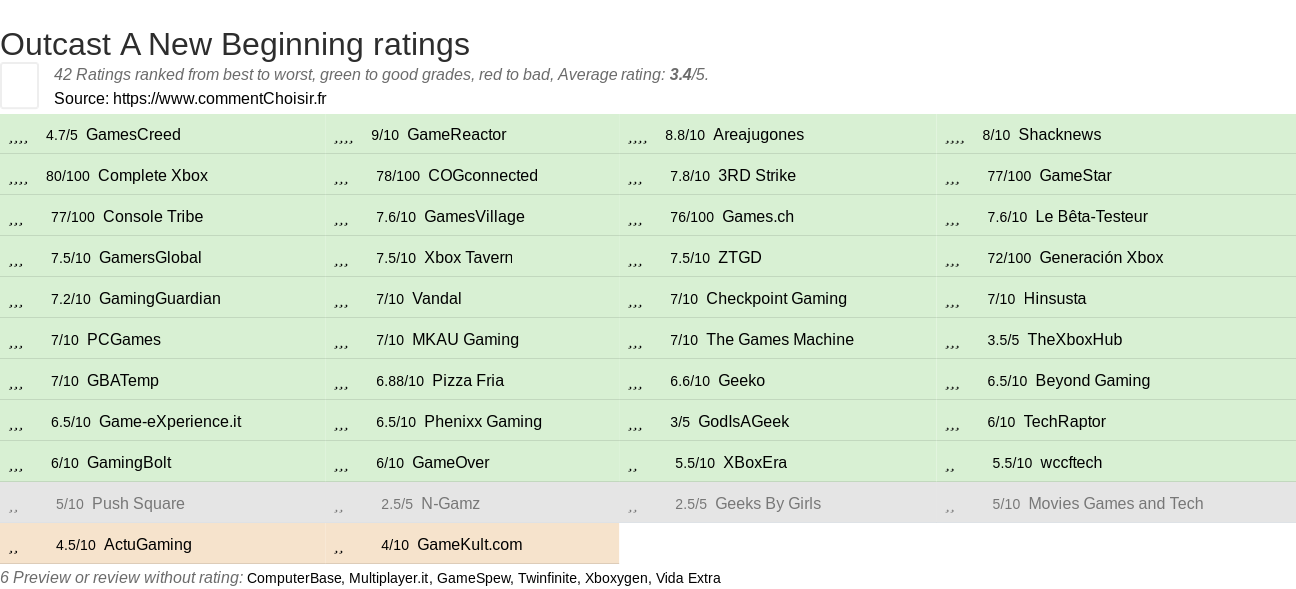Image resolution: width=1296 pixels, height=589 pixels.
Task: Open Le Bêta-Testeur review
Action: [1091, 217]
